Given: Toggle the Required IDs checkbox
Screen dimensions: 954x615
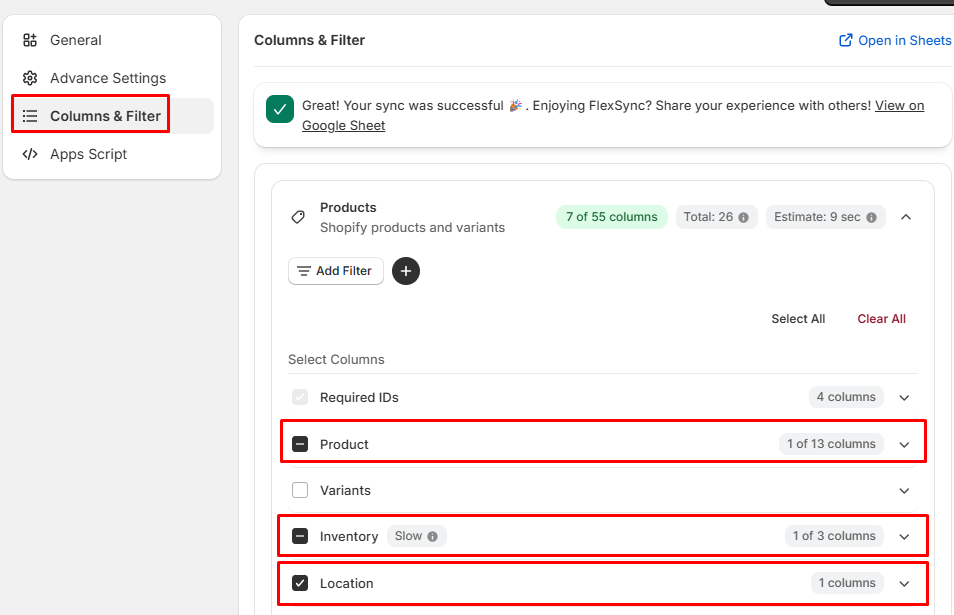Looking at the screenshot, I should 300,397.
